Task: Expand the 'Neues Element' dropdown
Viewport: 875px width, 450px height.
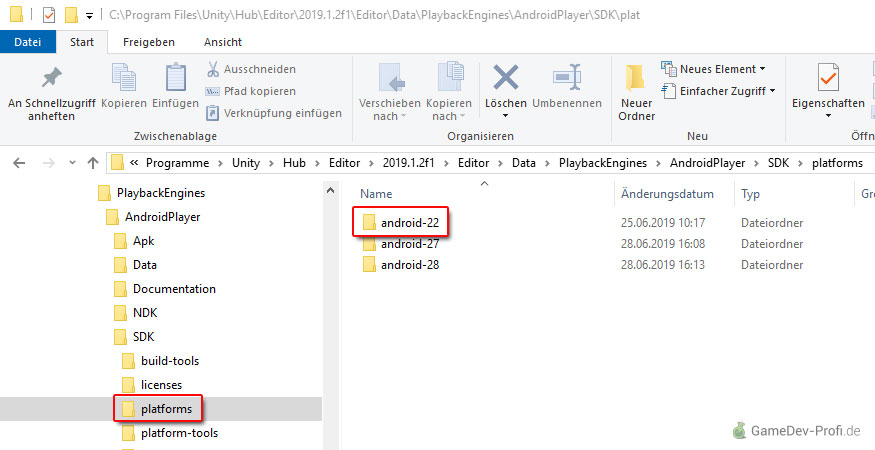Action: pos(713,69)
